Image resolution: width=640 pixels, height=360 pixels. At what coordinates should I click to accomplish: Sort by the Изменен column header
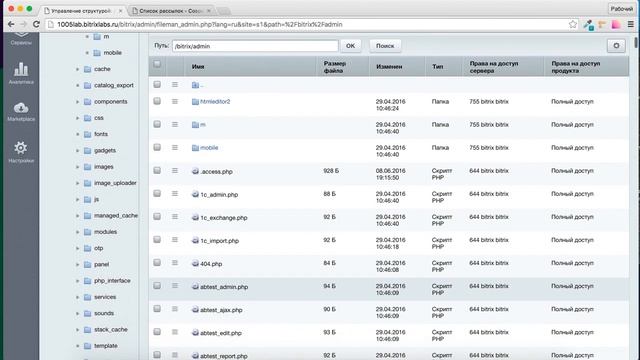(x=389, y=67)
